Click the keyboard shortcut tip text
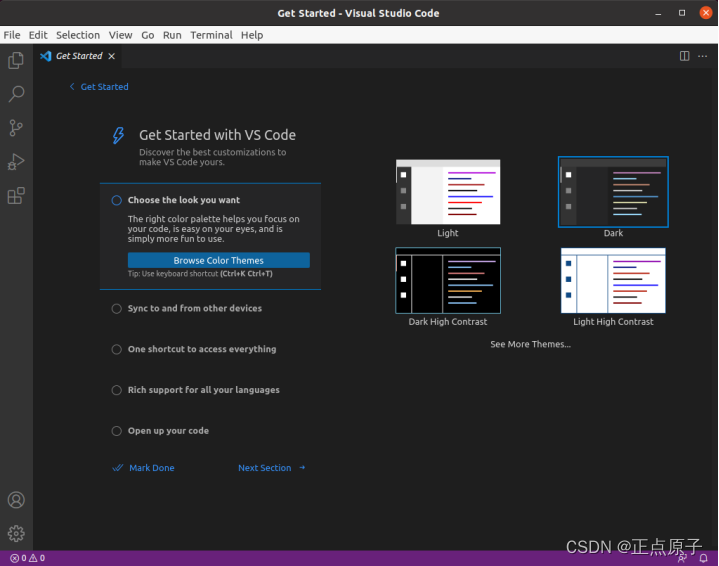The width and height of the screenshot is (719, 566). pos(200,274)
